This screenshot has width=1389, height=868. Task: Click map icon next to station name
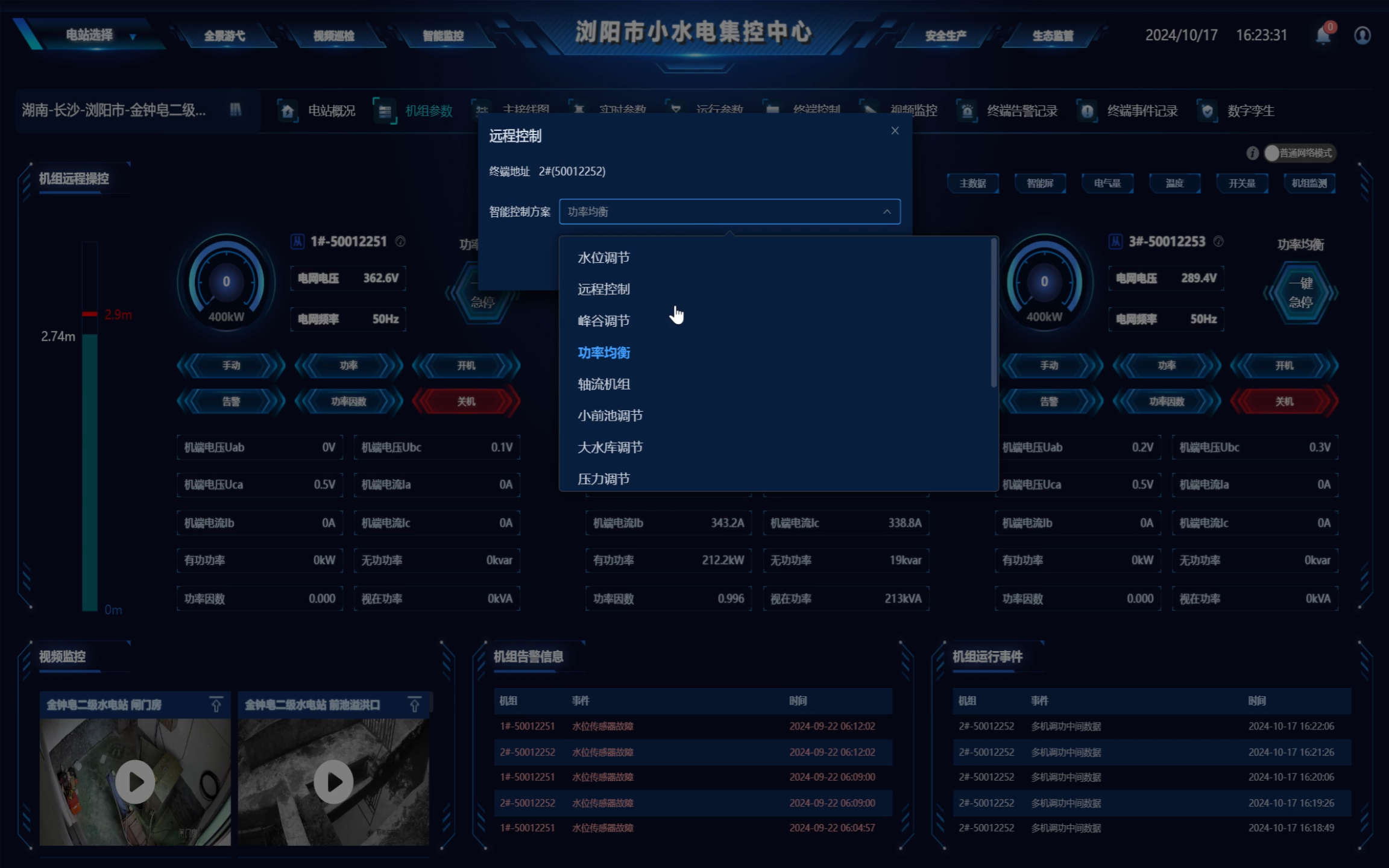(236, 110)
